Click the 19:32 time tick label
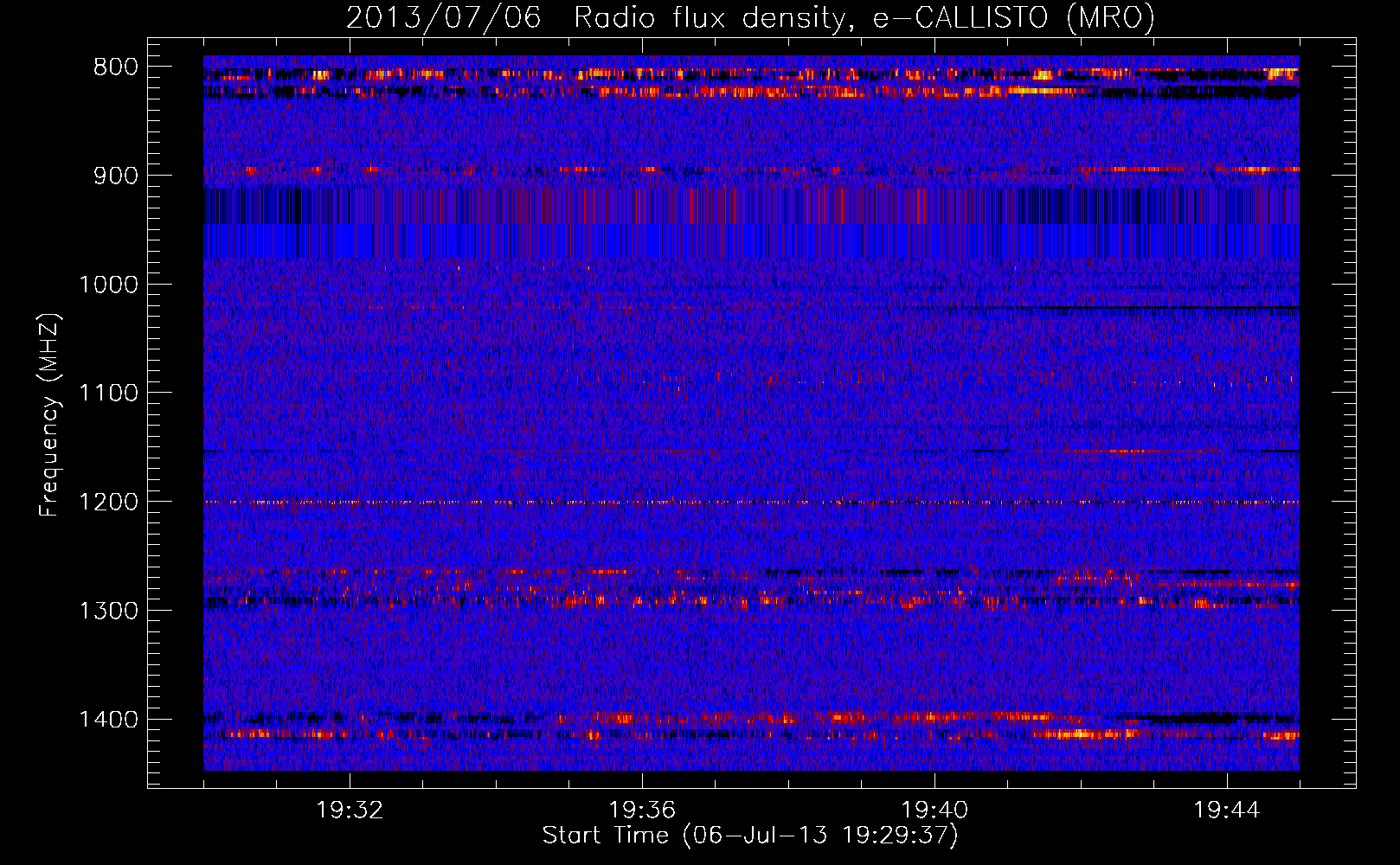The width and height of the screenshot is (1400, 865). pyautogui.click(x=350, y=811)
